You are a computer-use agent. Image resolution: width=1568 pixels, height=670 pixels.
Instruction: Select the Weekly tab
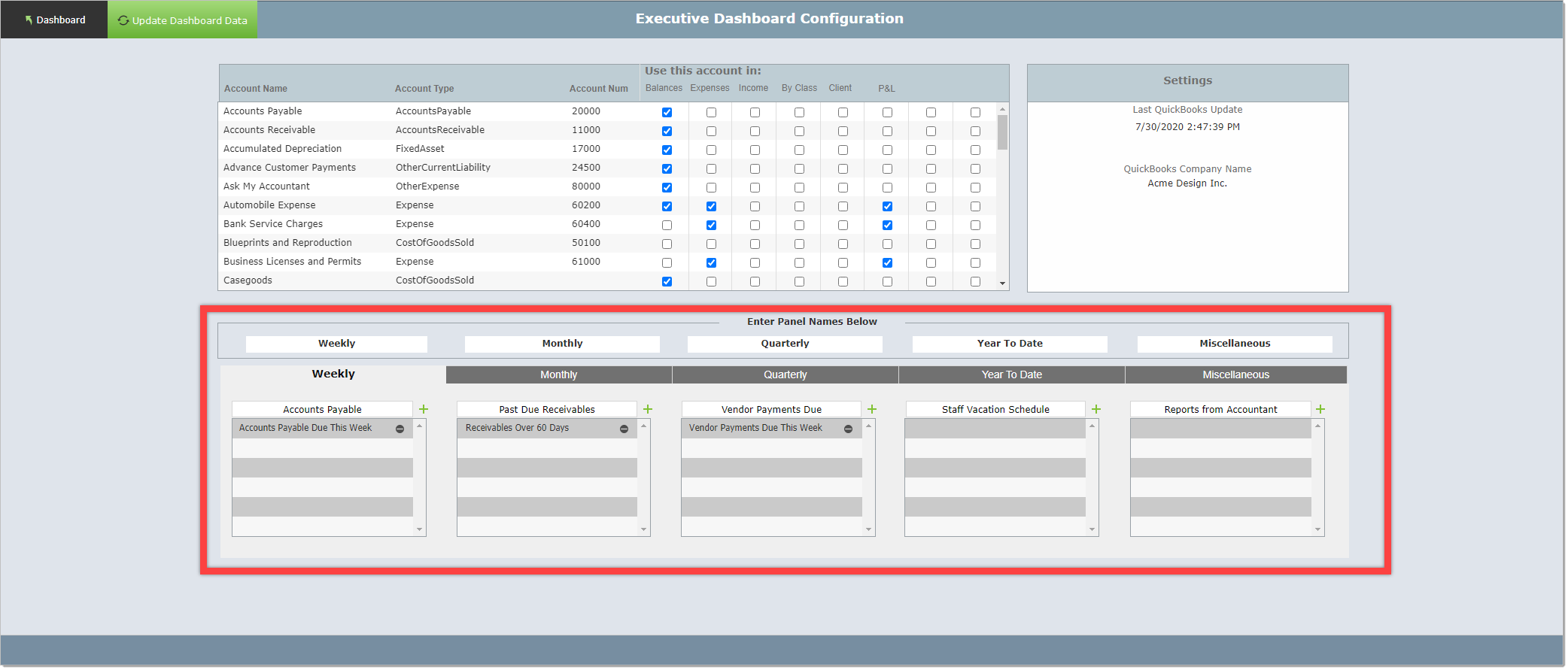[x=333, y=374]
